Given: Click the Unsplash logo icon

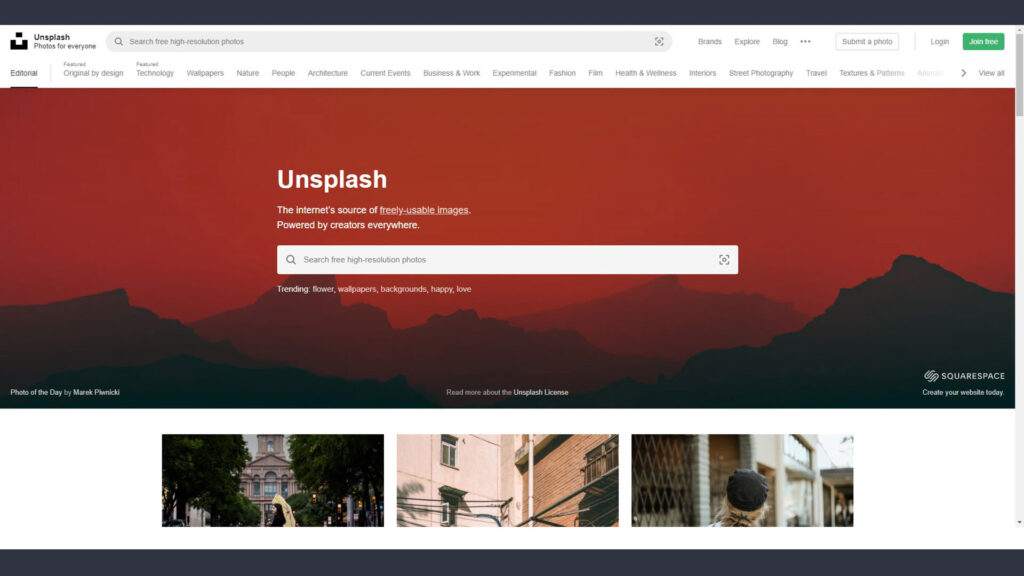Looking at the screenshot, I should tap(19, 41).
